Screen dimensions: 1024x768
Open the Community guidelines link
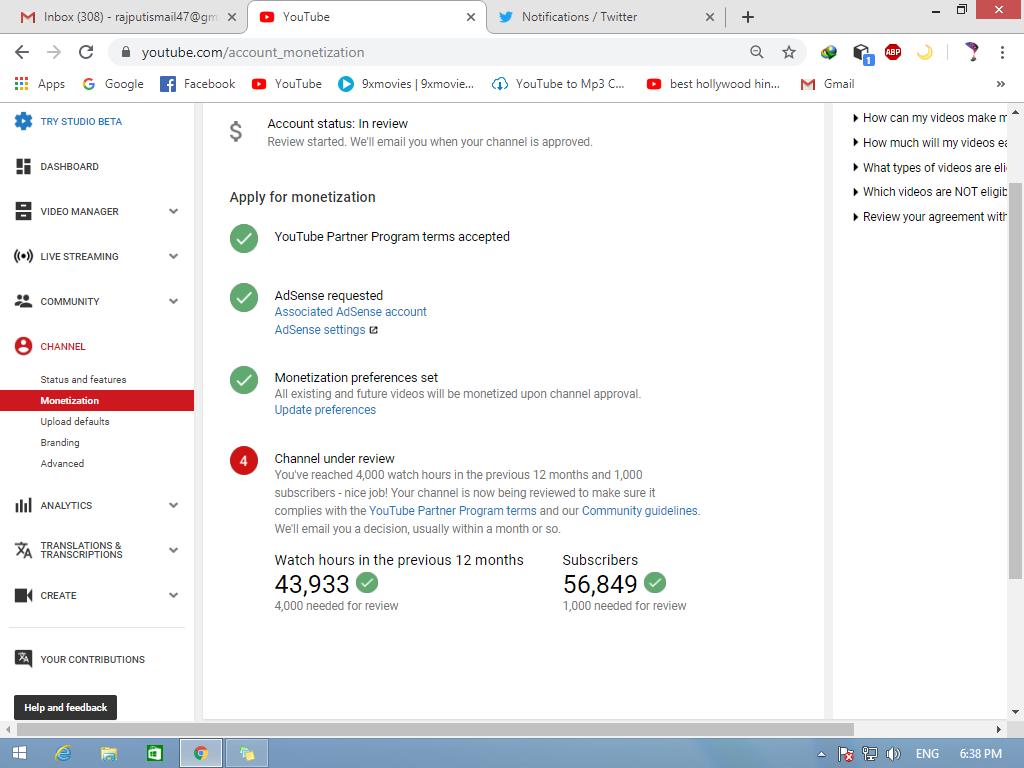tap(639, 511)
